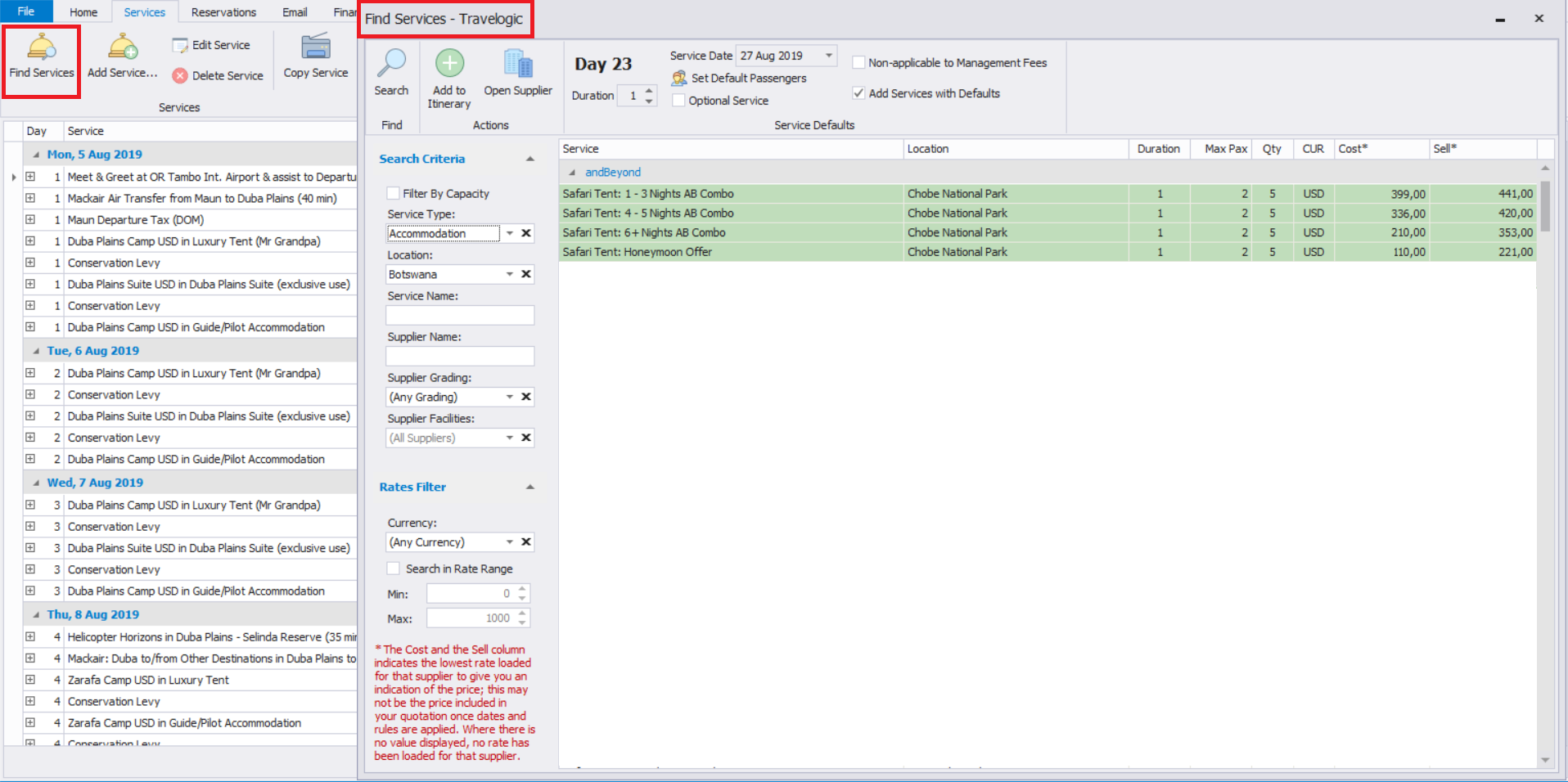Uncheck Add Services with Defaults
The width and height of the screenshot is (1568, 782).
pyautogui.click(x=858, y=92)
